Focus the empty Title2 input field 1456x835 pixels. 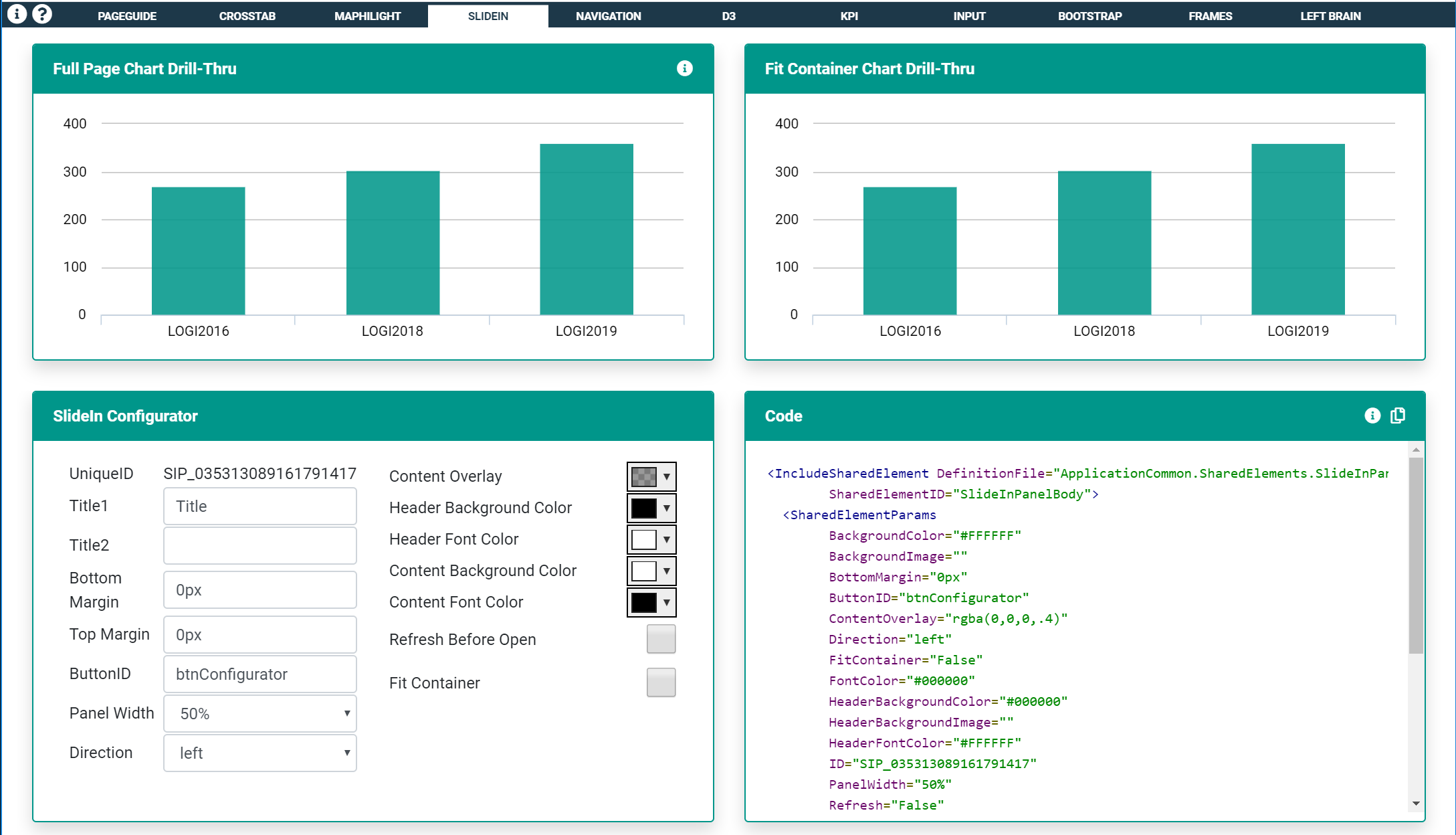coord(260,545)
